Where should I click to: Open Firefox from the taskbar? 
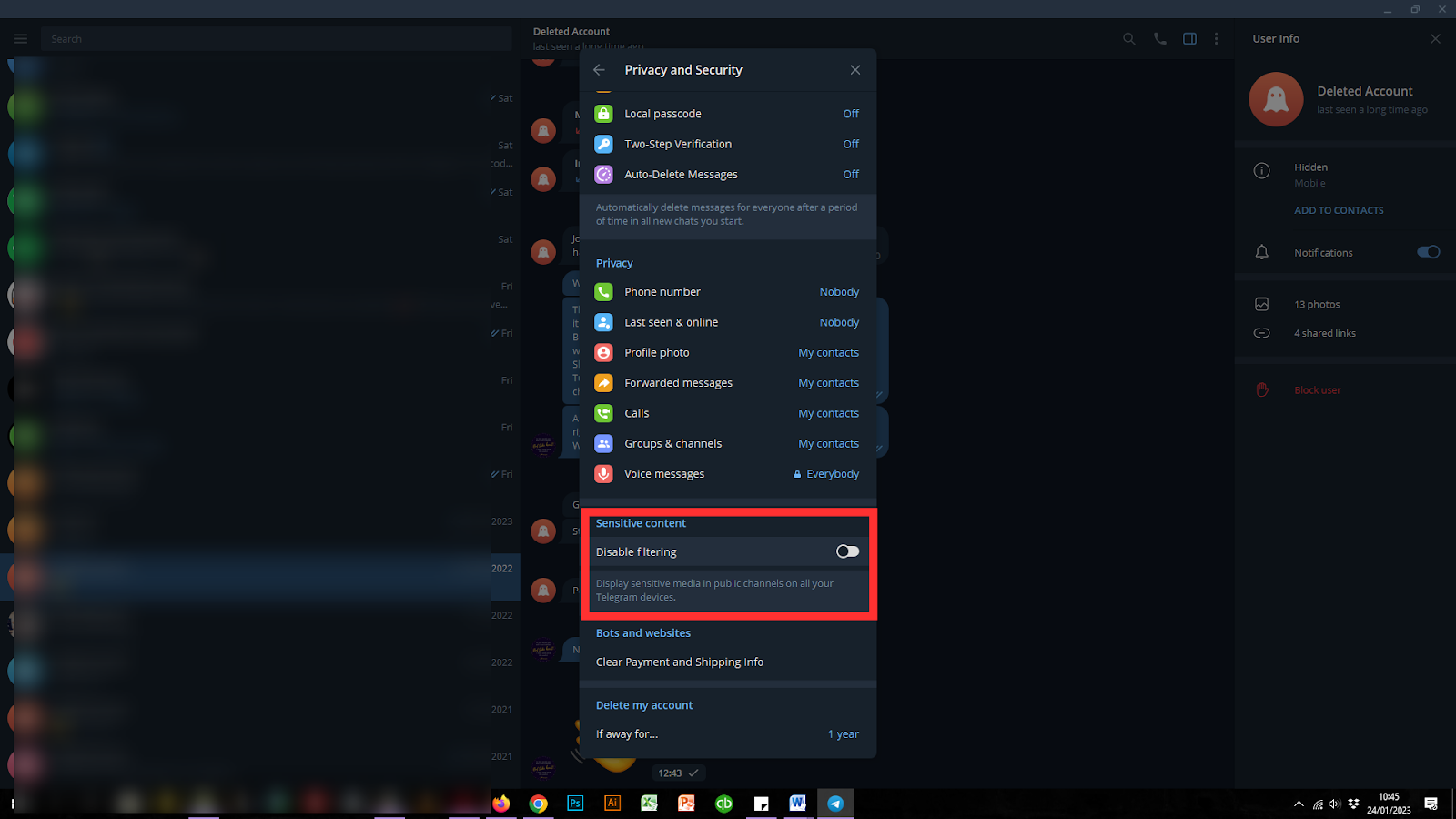coord(501,804)
